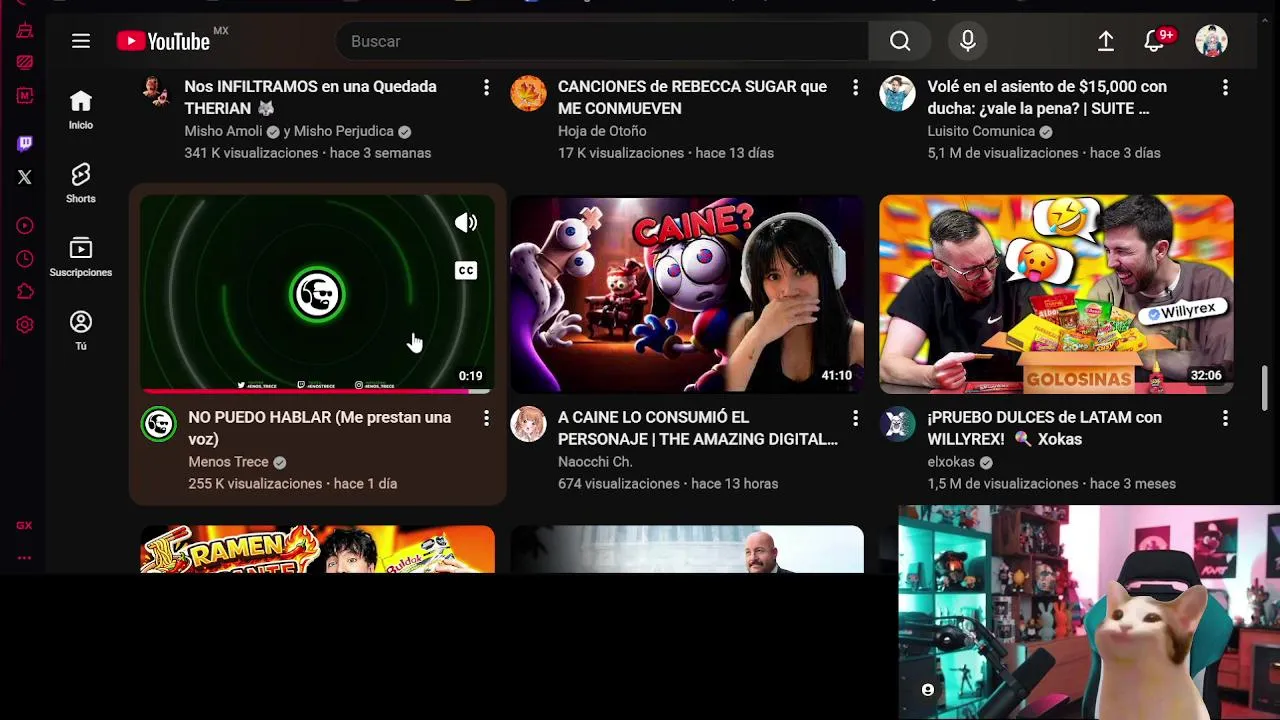Open the three-dot sidebar setup at the bottom
The image size is (1280, 720).
[24, 558]
